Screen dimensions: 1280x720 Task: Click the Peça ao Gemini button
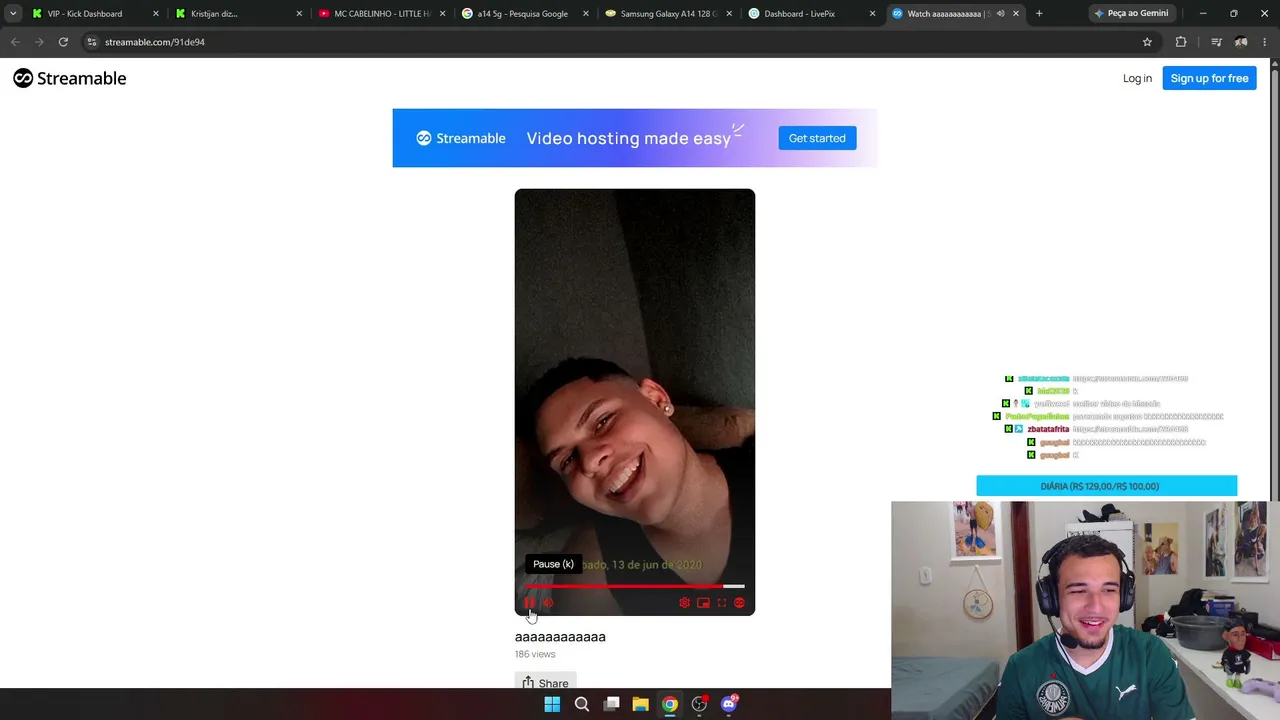(x=1131, y=14)
